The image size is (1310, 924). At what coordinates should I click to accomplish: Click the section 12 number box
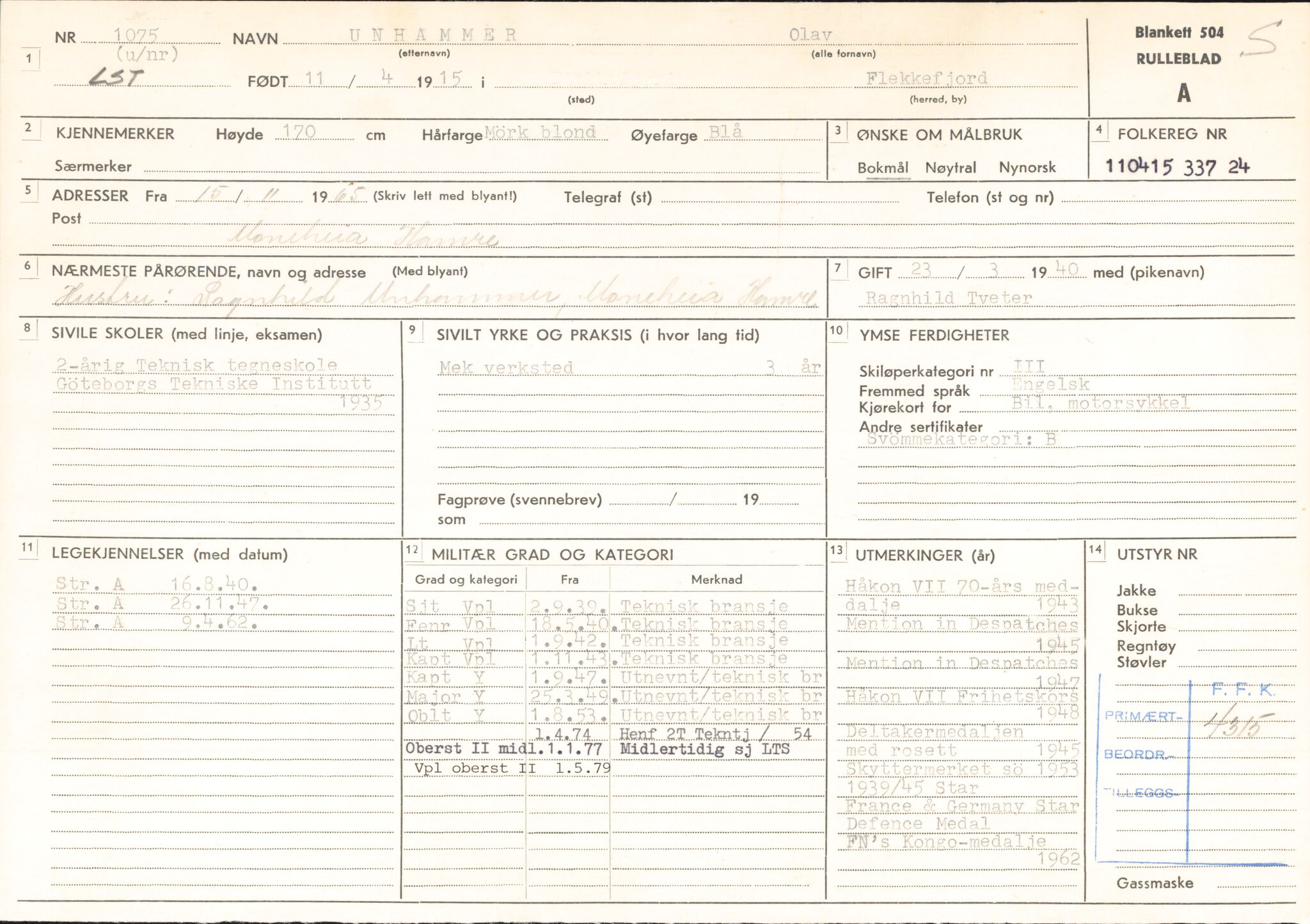[412, 550]
